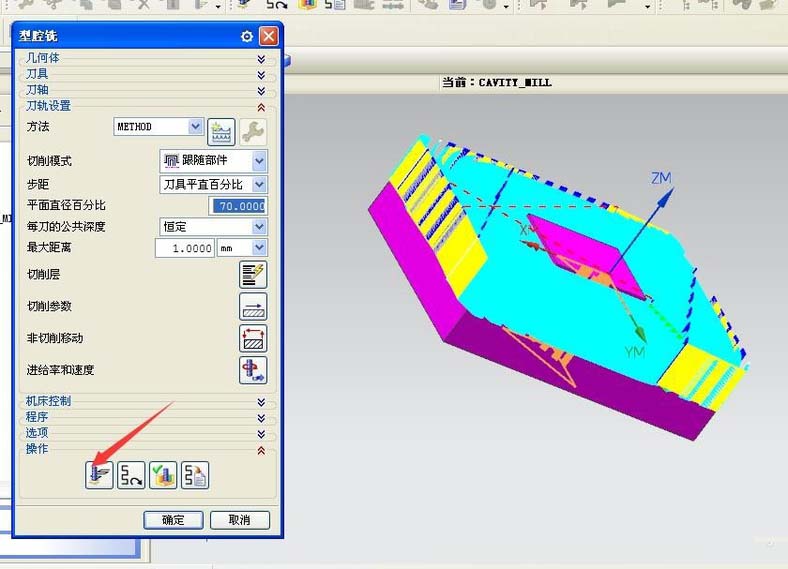Expand the 程序 section

pyautogui.click(x=261, y=418)
